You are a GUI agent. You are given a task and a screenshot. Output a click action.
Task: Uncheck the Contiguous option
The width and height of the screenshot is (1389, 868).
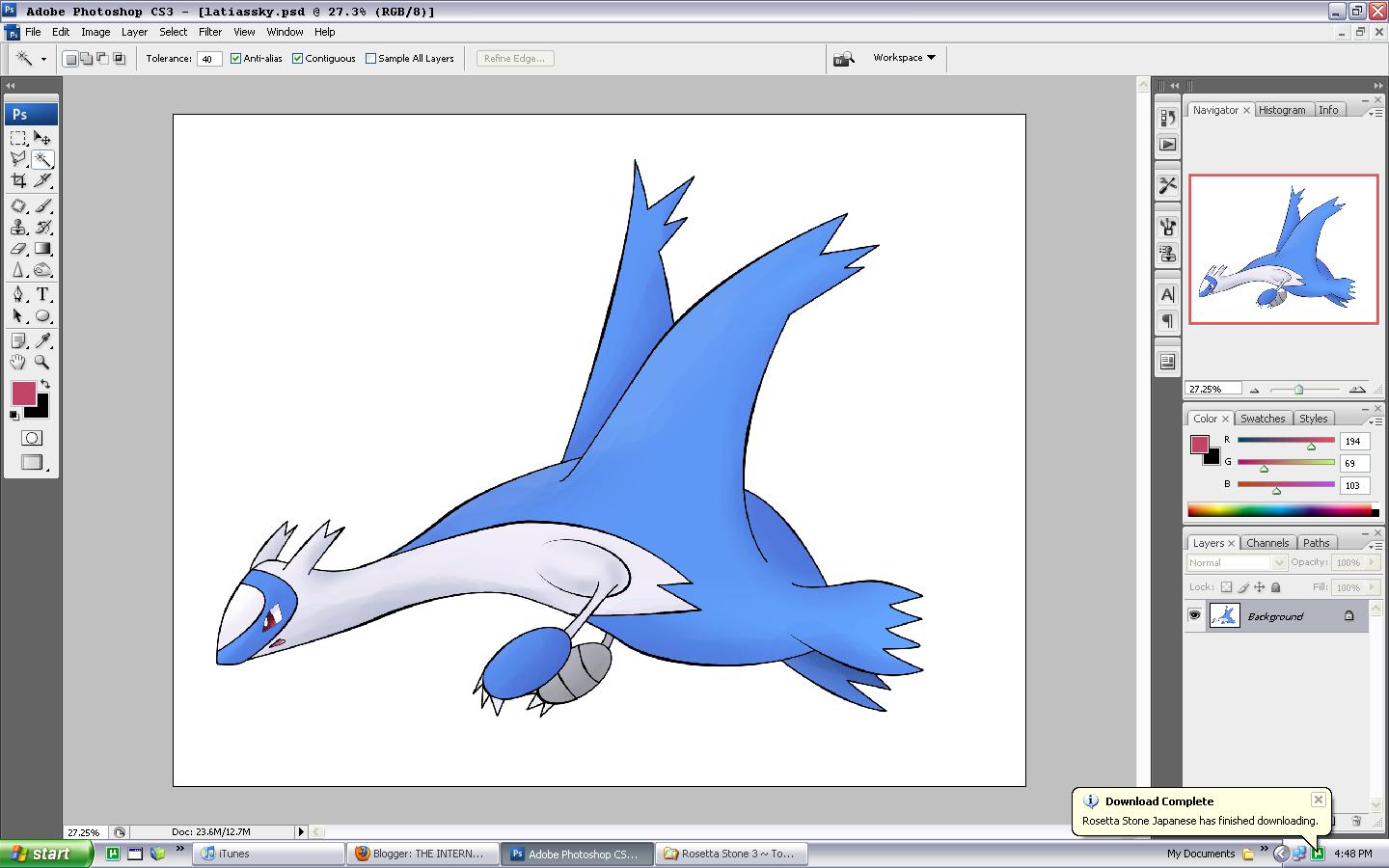click(298, 59)
